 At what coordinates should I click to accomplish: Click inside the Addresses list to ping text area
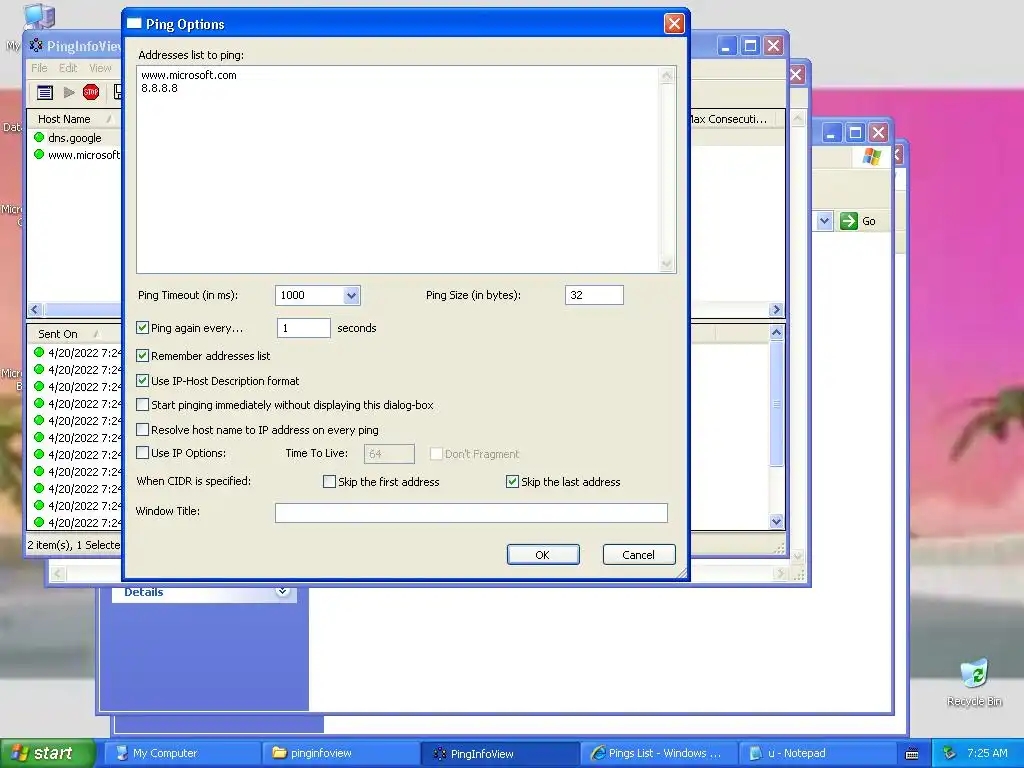398,170
